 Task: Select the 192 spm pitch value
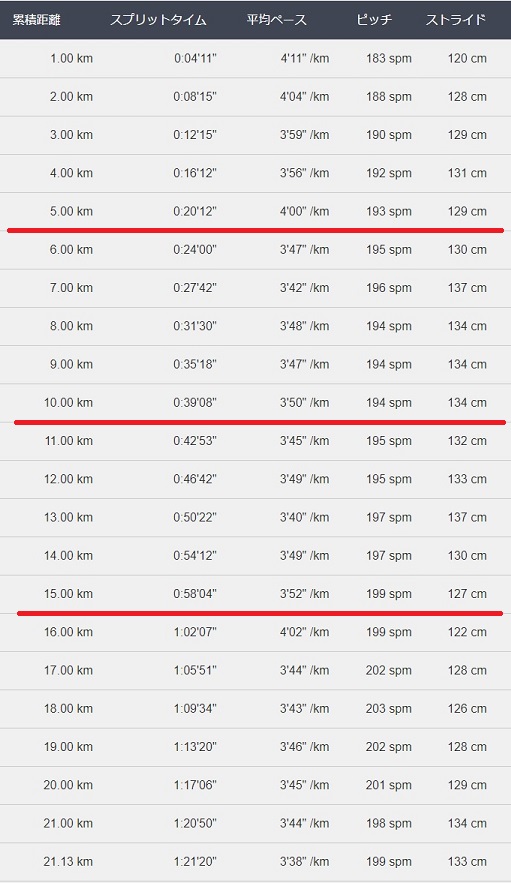[389, 173]
